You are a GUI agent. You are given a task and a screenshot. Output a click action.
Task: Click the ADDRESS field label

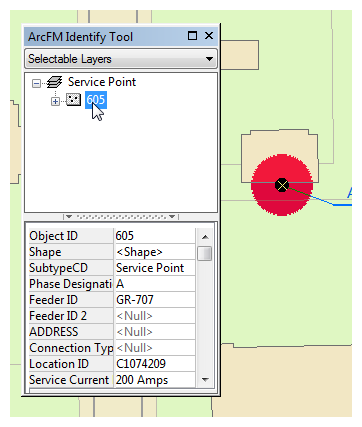(x=71, y=332)
